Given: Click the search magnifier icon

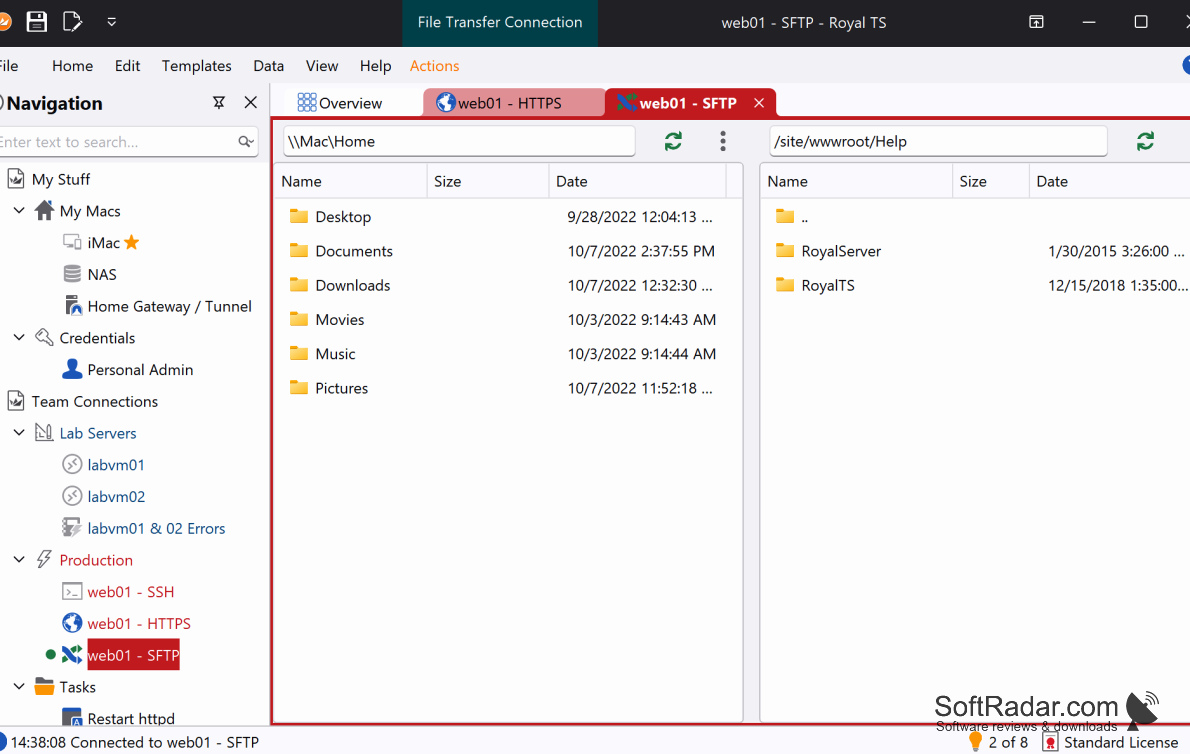Looking at the screenshot, I should (245, 142).
